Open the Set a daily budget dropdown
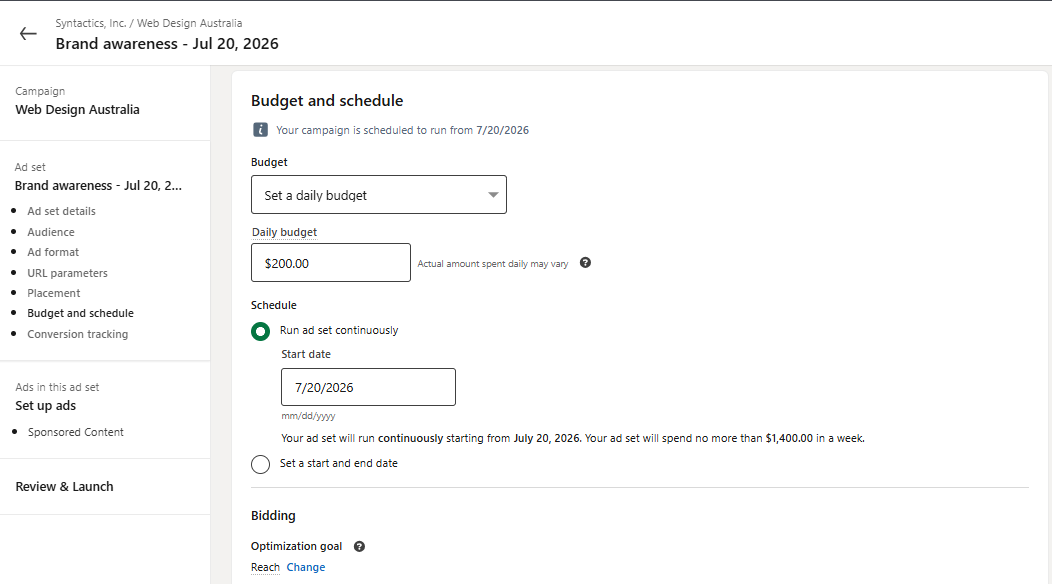The image size is (1052, 584). 378,195
